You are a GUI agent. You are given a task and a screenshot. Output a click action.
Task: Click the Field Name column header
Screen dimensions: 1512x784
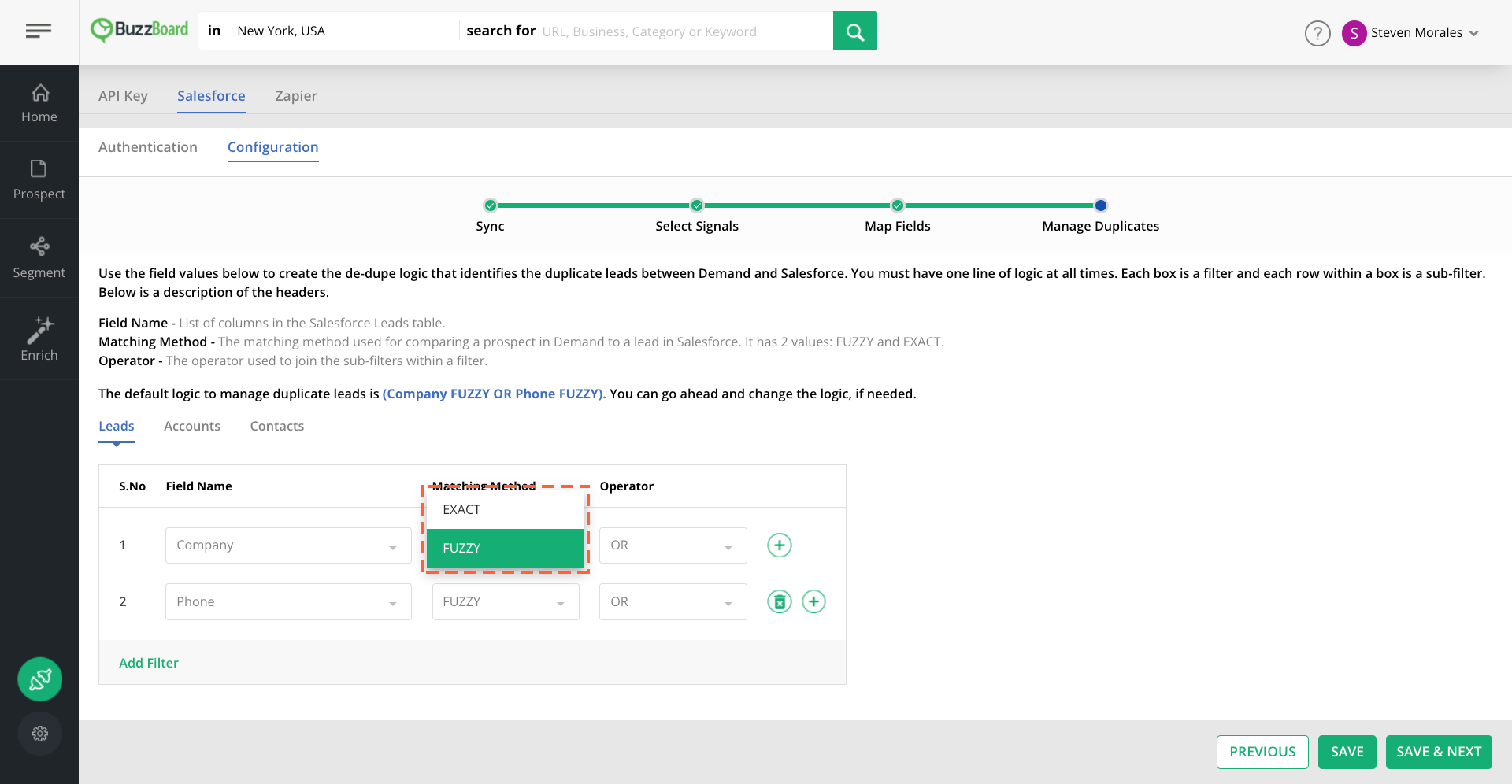tap(199, 486)
